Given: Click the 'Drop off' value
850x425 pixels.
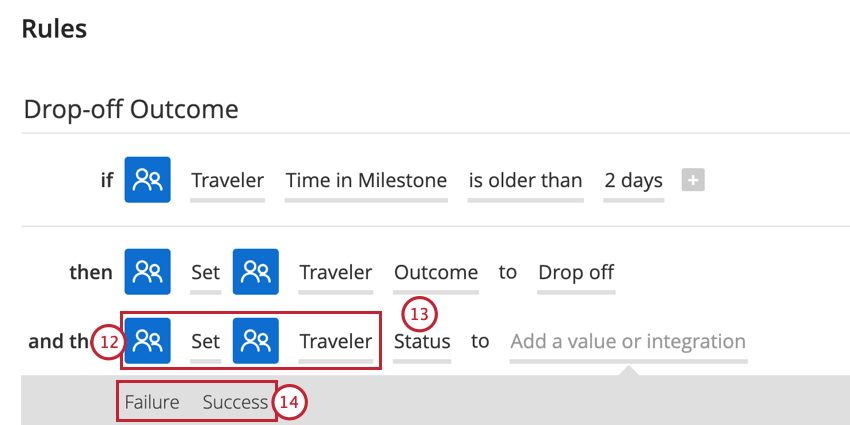Looking at the screenshot, I should coord(576,273).
